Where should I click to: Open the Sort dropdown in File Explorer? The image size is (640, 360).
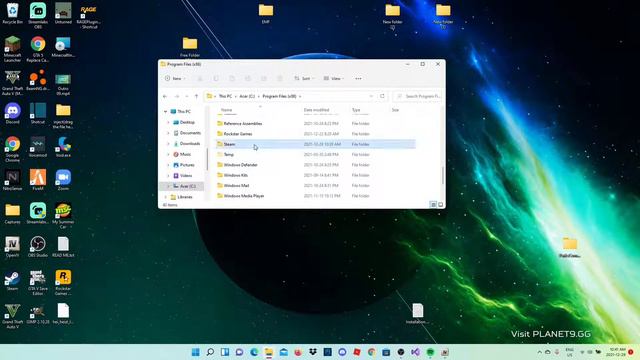tap(304, 78)
